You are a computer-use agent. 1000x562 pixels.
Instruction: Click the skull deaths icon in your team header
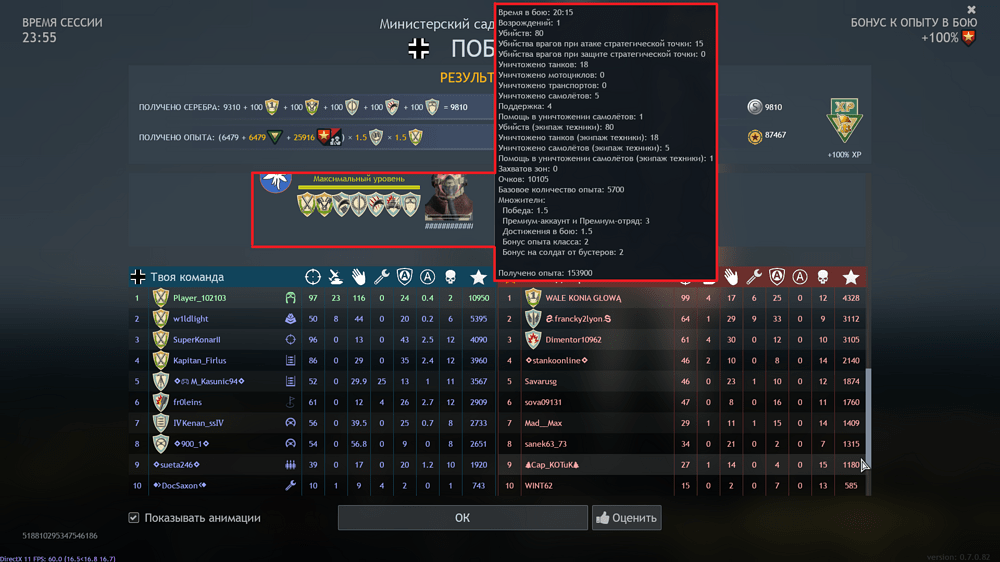coord(450,277)
